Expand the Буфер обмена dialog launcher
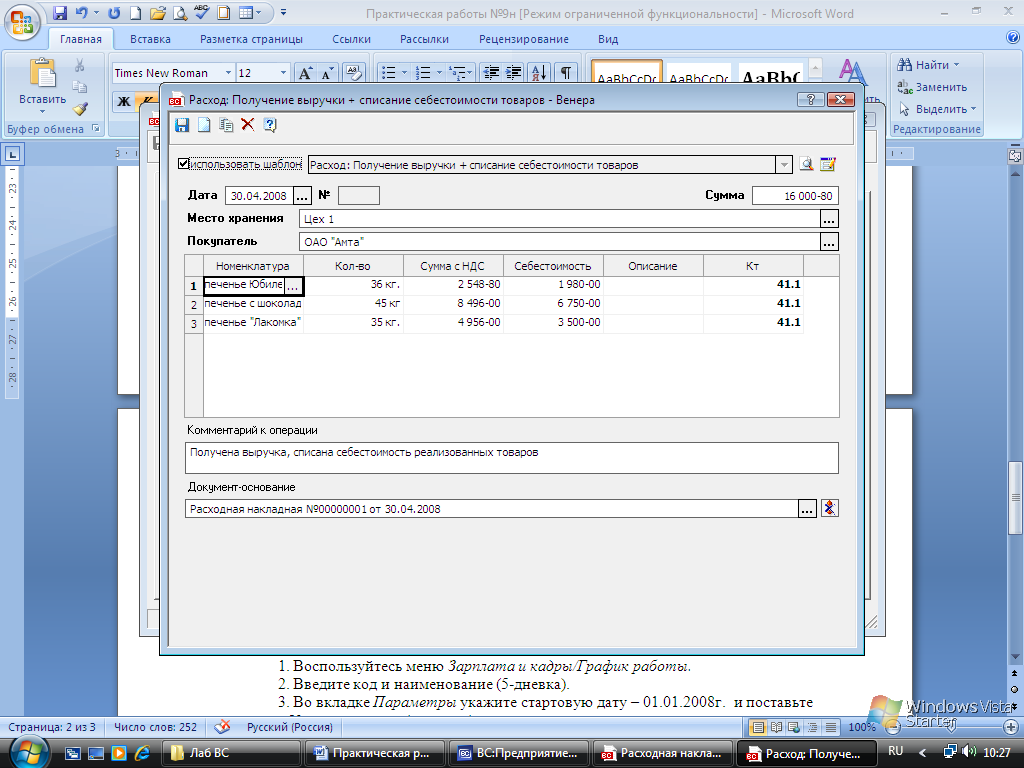The image size is (1024, 768). (x=96, y=129)
